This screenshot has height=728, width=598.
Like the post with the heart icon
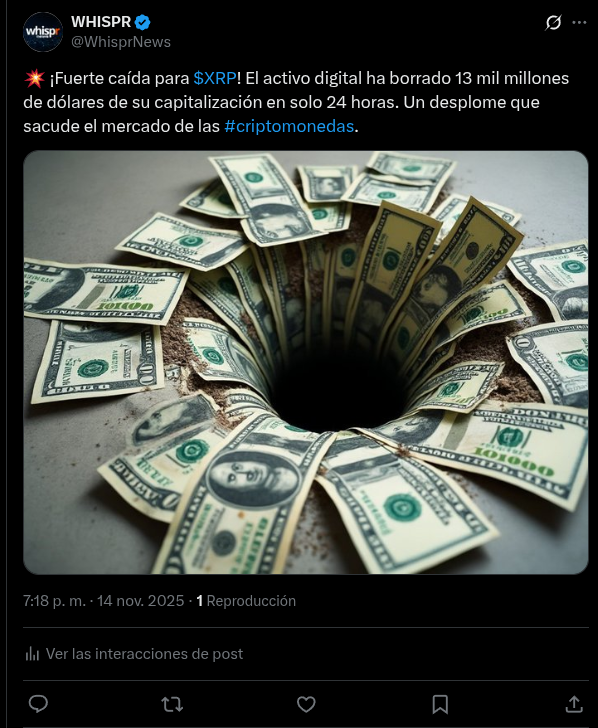click(x=306, y=704)
